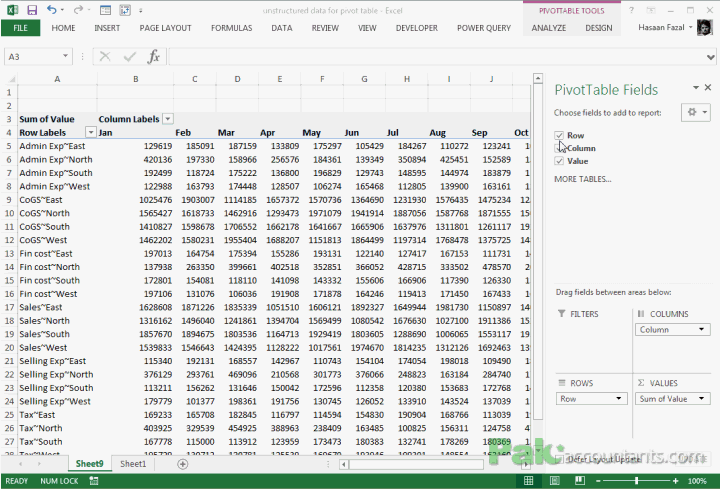
Task: Open the FILE tab
Action: [x=20, y=28]
